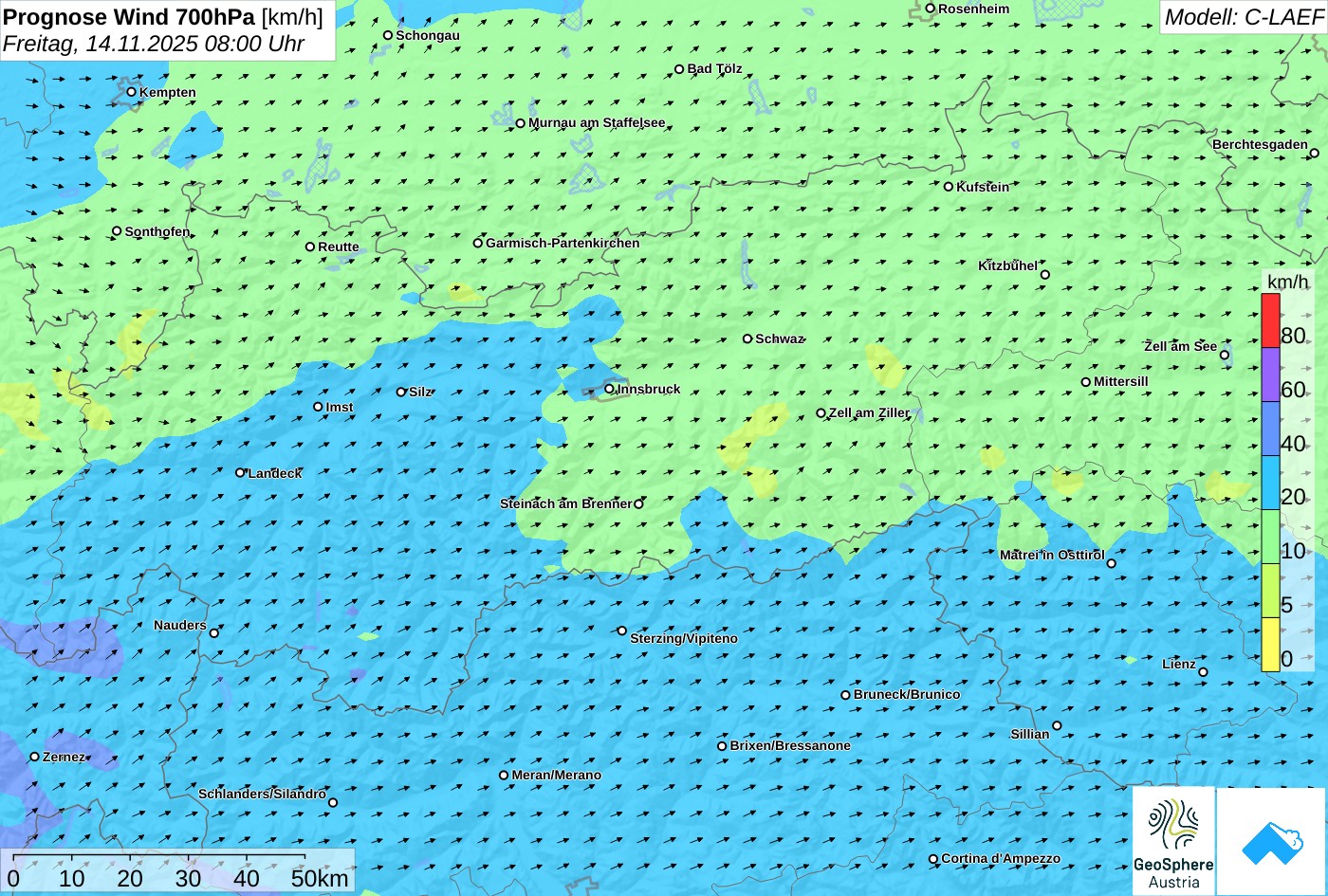Screen dimensions: 1328x896
Task: Click the 'Meran/Merano' label
Action: click(x=557, y=775)
